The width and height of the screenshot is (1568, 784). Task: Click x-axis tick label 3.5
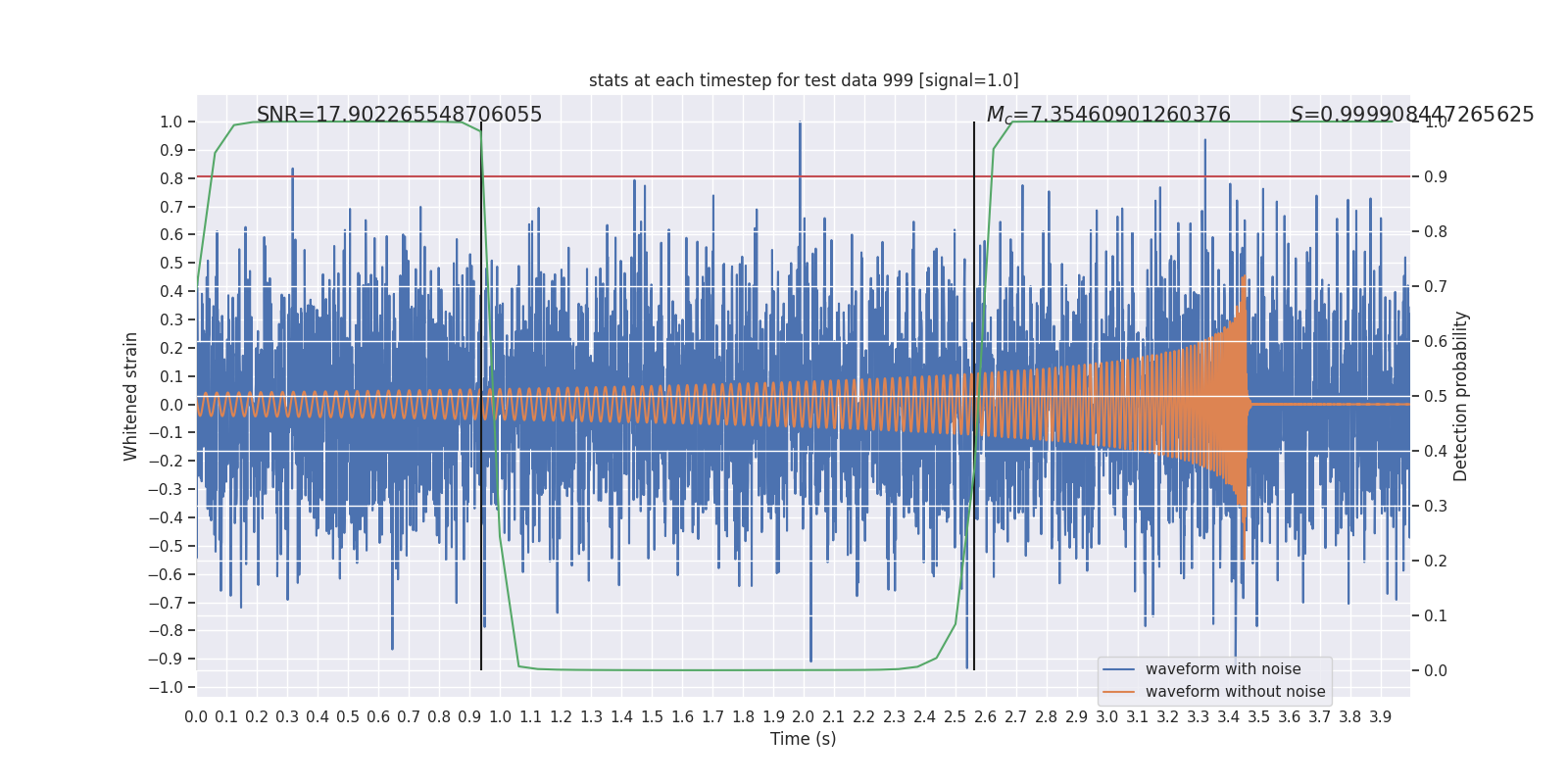[x=1259, y=717]
